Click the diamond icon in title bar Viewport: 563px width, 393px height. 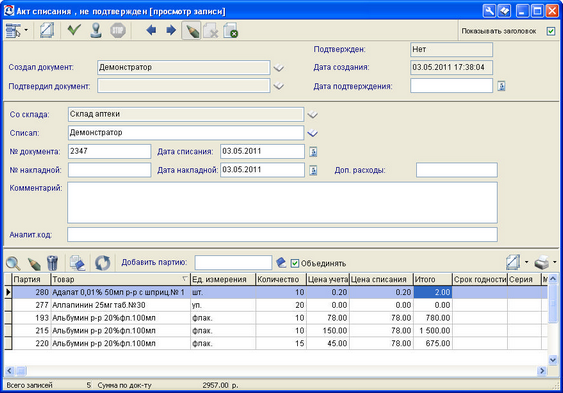[x=504, y=11]
